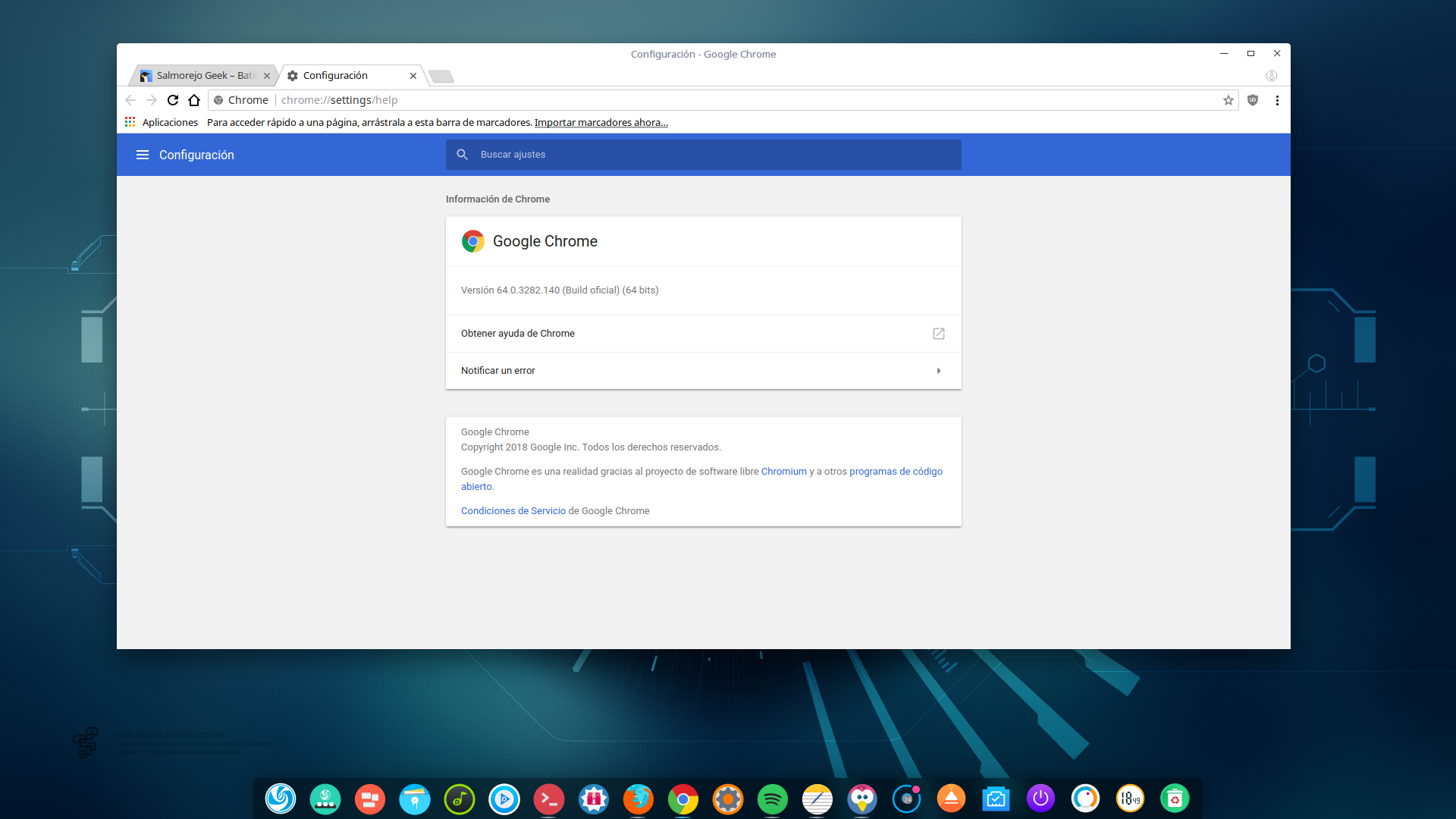1456x819 pixels.
Task: Expand the Notificar un error row
Action: pos(703,371)
